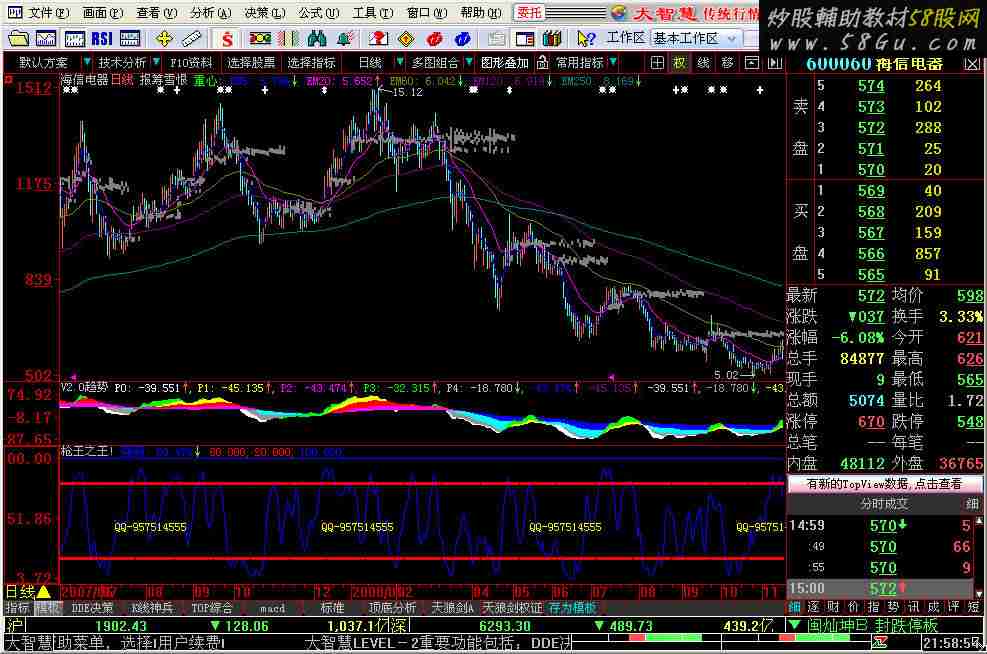Click the F10资料 button
Viewport: 987px width, 654px height.
(191, 63)
